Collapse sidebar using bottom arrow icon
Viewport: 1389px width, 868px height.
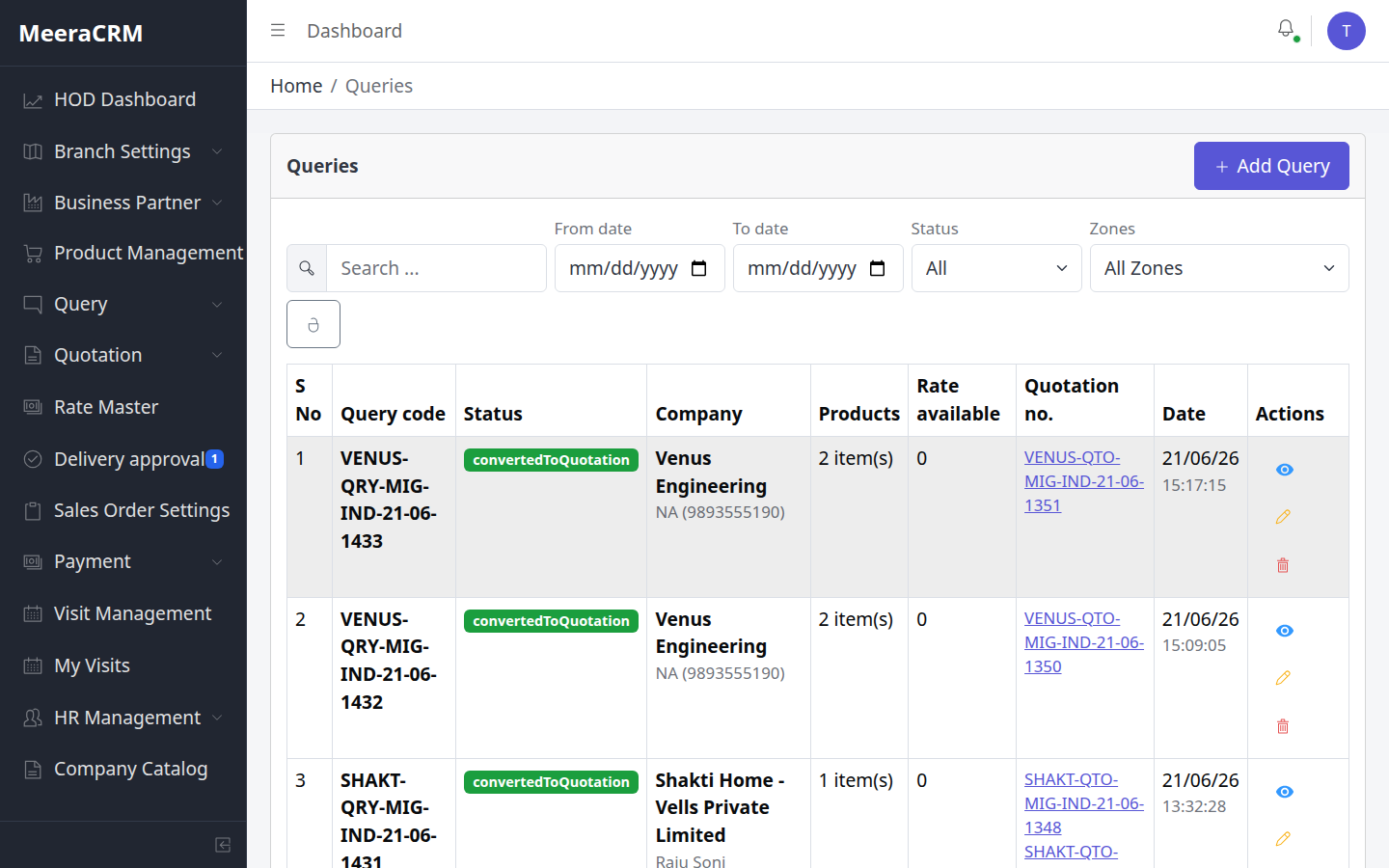223,845
